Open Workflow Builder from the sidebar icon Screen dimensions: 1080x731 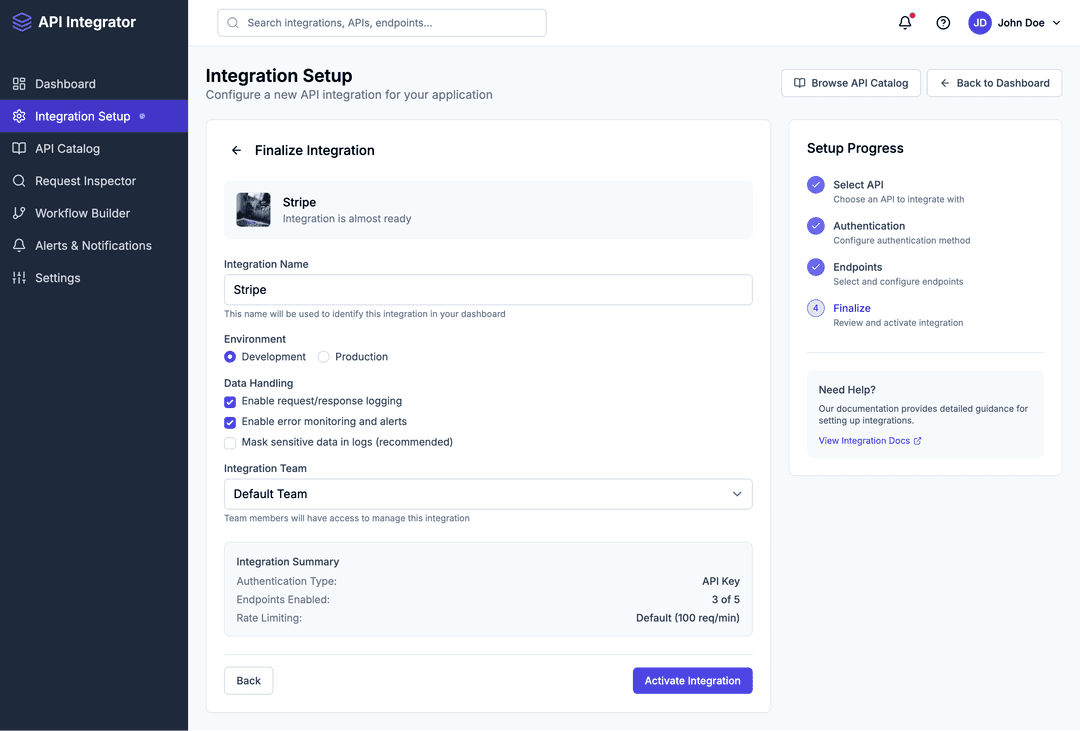(18, 213)
